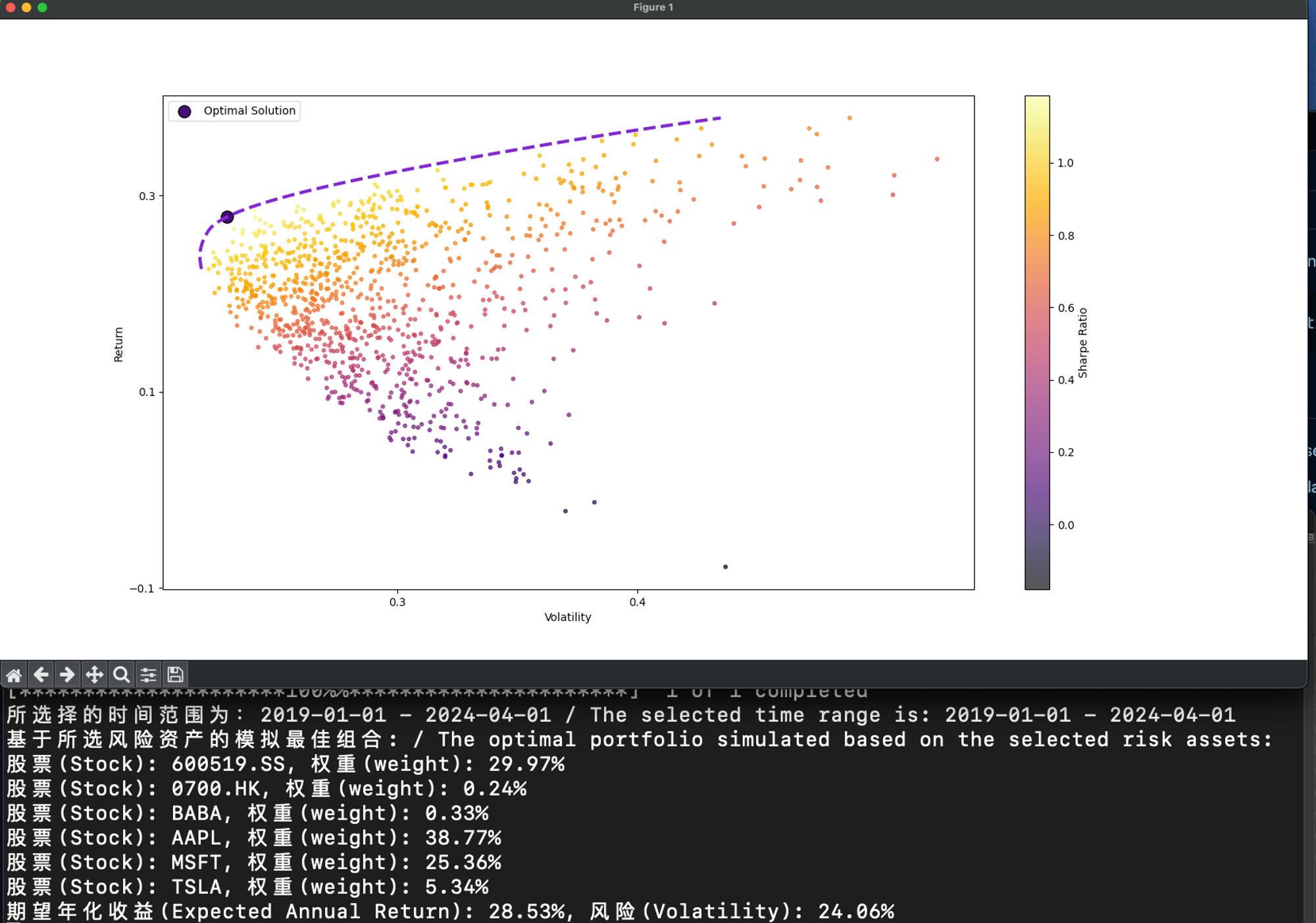
Task: Click the 1.0 tick on the colorbar
Action: point(1065,163)
